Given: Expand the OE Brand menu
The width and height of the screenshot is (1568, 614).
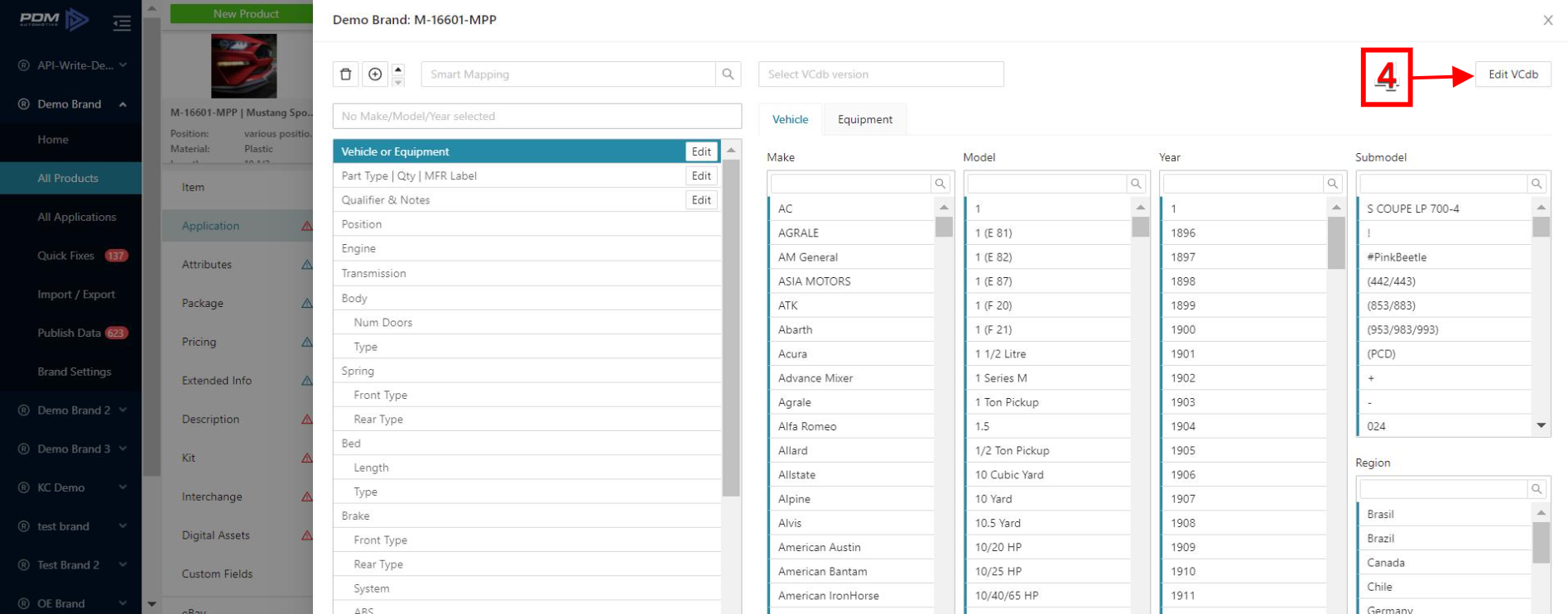Looking at the screenshot, I should (123, 604).
